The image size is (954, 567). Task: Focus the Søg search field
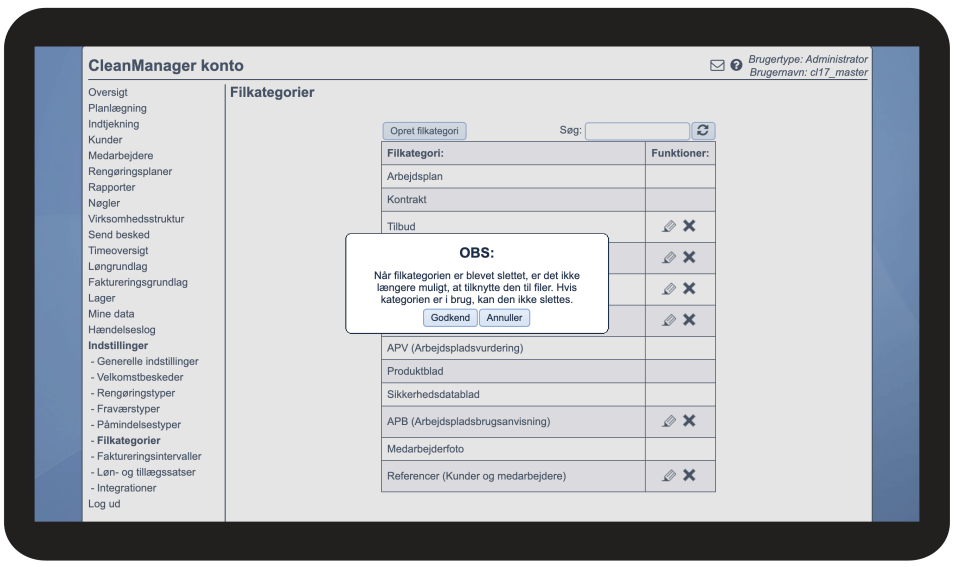point(637,131)
